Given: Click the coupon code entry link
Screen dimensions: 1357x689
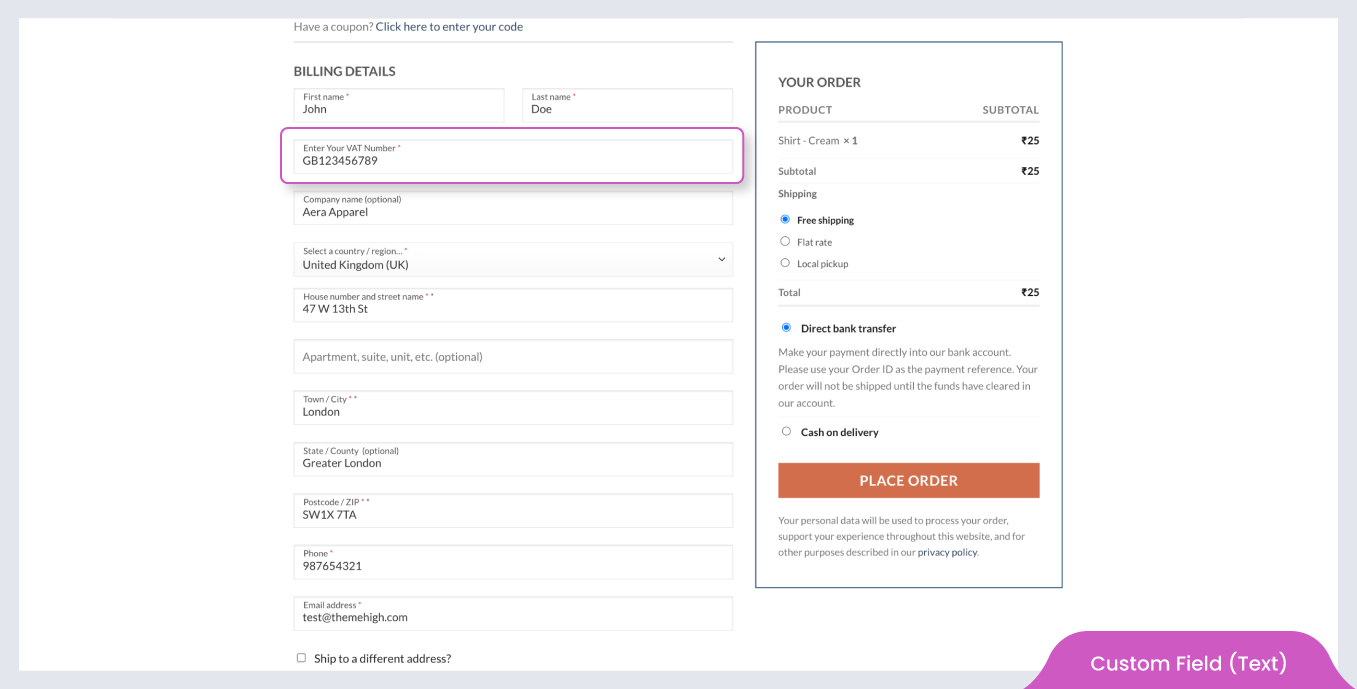Looking at the screenshot, I should 449,27.
